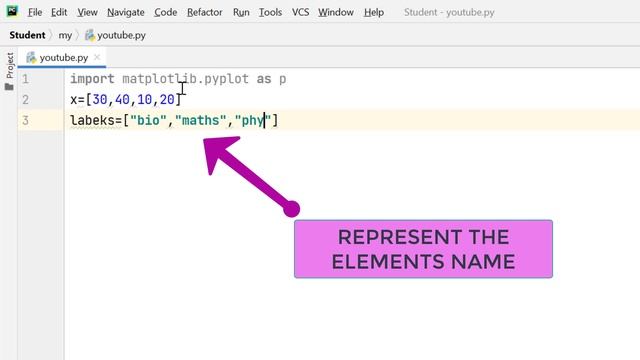The width and height of the screenshot is (640, 360).
Task: Click the word import on line 1
Action: [92, 79]
